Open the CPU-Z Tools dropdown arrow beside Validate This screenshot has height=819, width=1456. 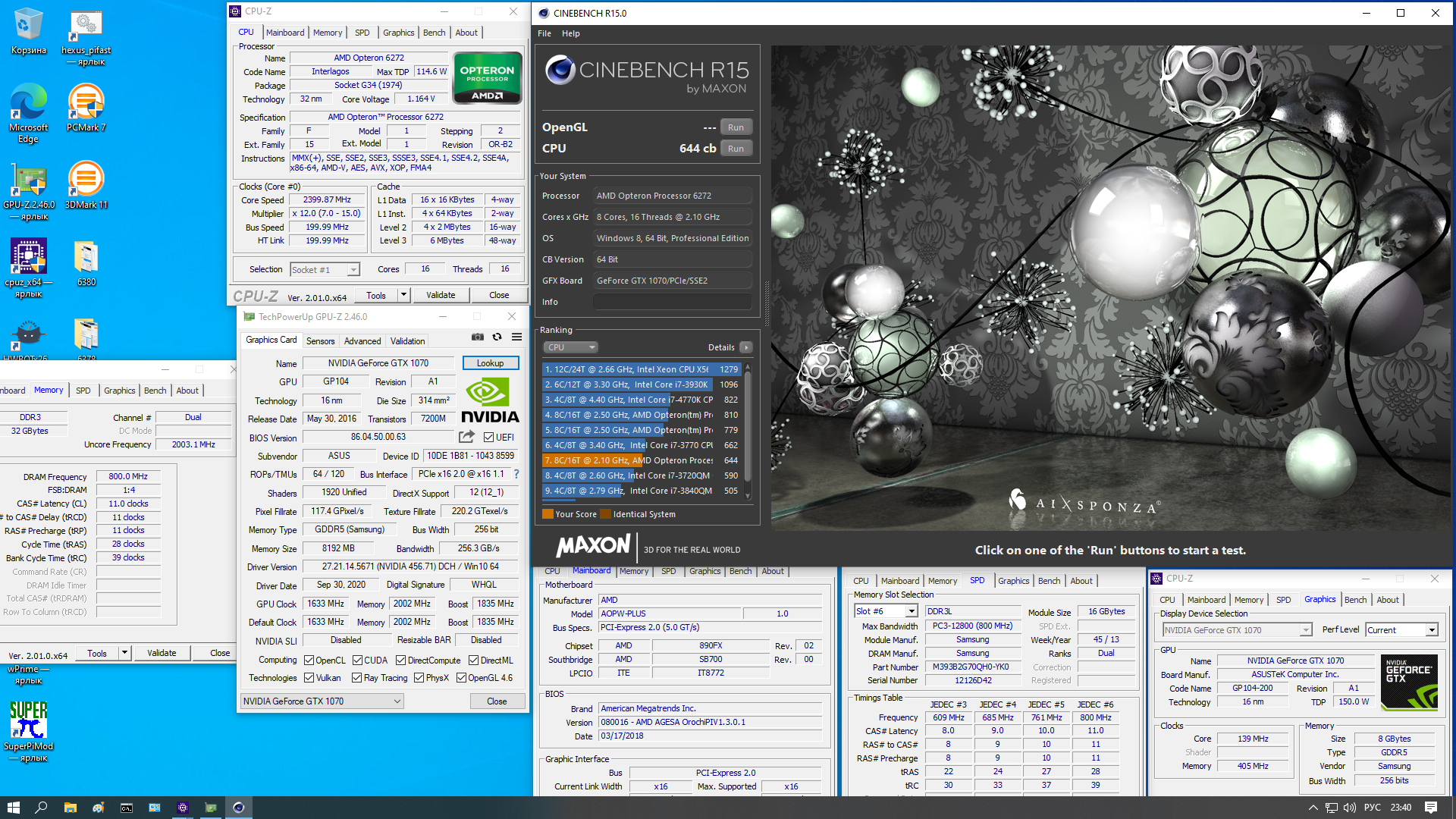point(403,295)
